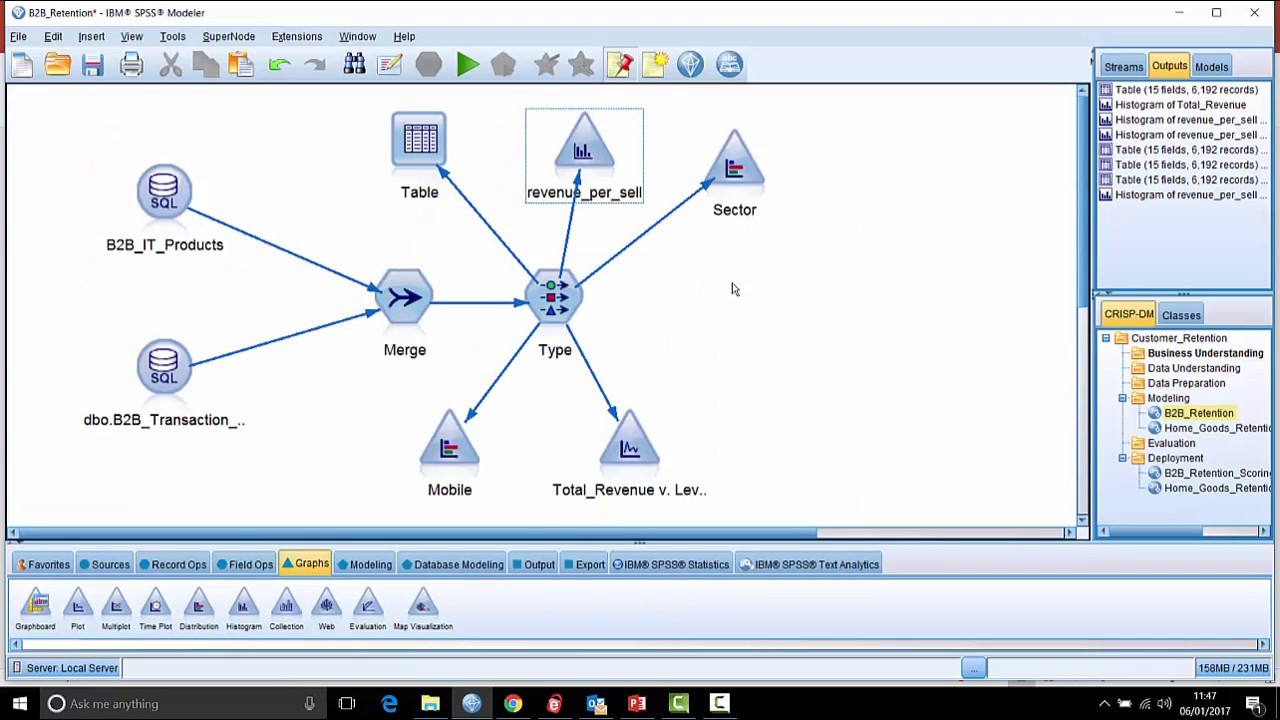This screenshot has width=1280, height=720.
Task: Open the SuperNode menu
Action: (x=228, y=36)
